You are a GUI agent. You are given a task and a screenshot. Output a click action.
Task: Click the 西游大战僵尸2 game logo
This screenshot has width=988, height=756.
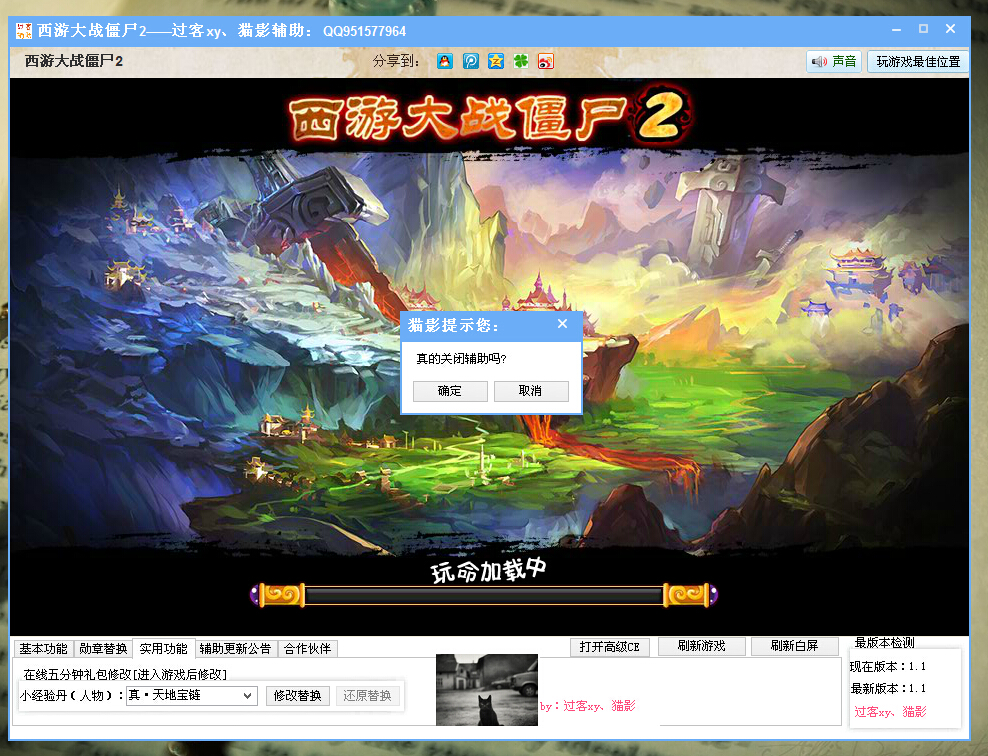coord(490,117)
